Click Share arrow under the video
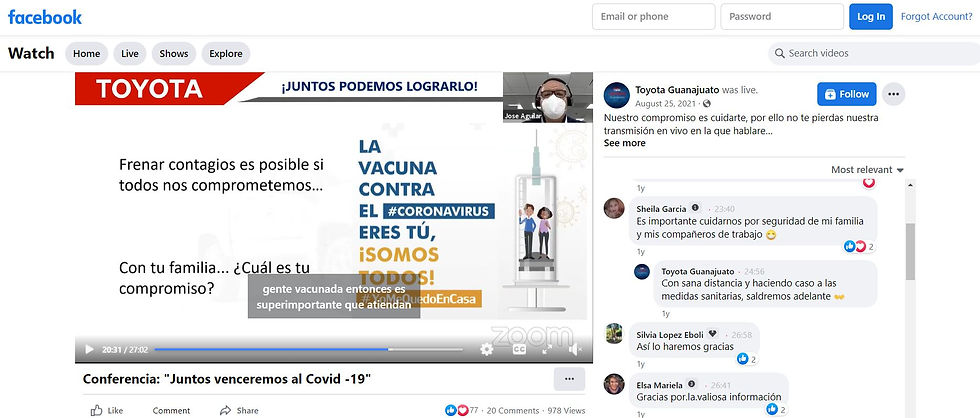 tap(239, 411)
